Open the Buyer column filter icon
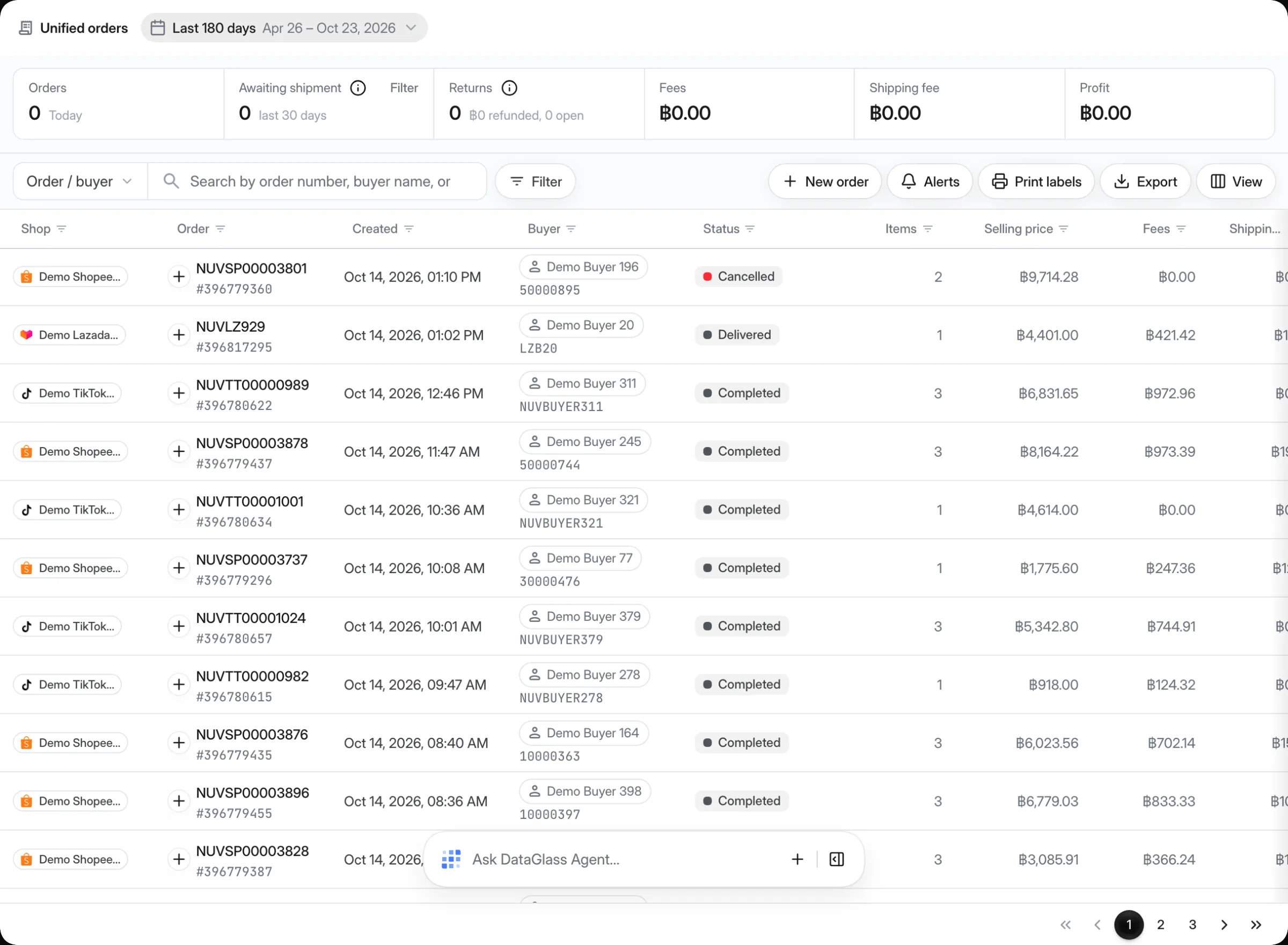1288x945 pixels. pos(571,229)
